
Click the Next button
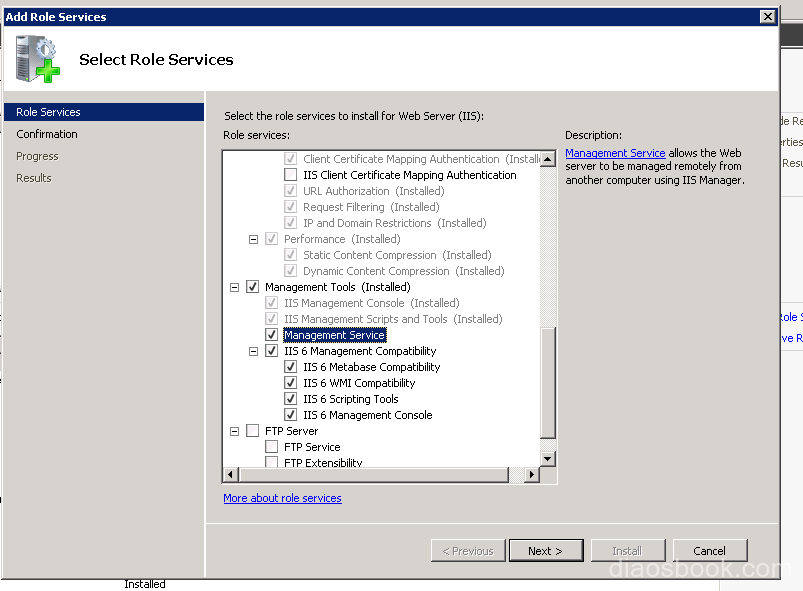pyautogui.click(x=546, y=551)
